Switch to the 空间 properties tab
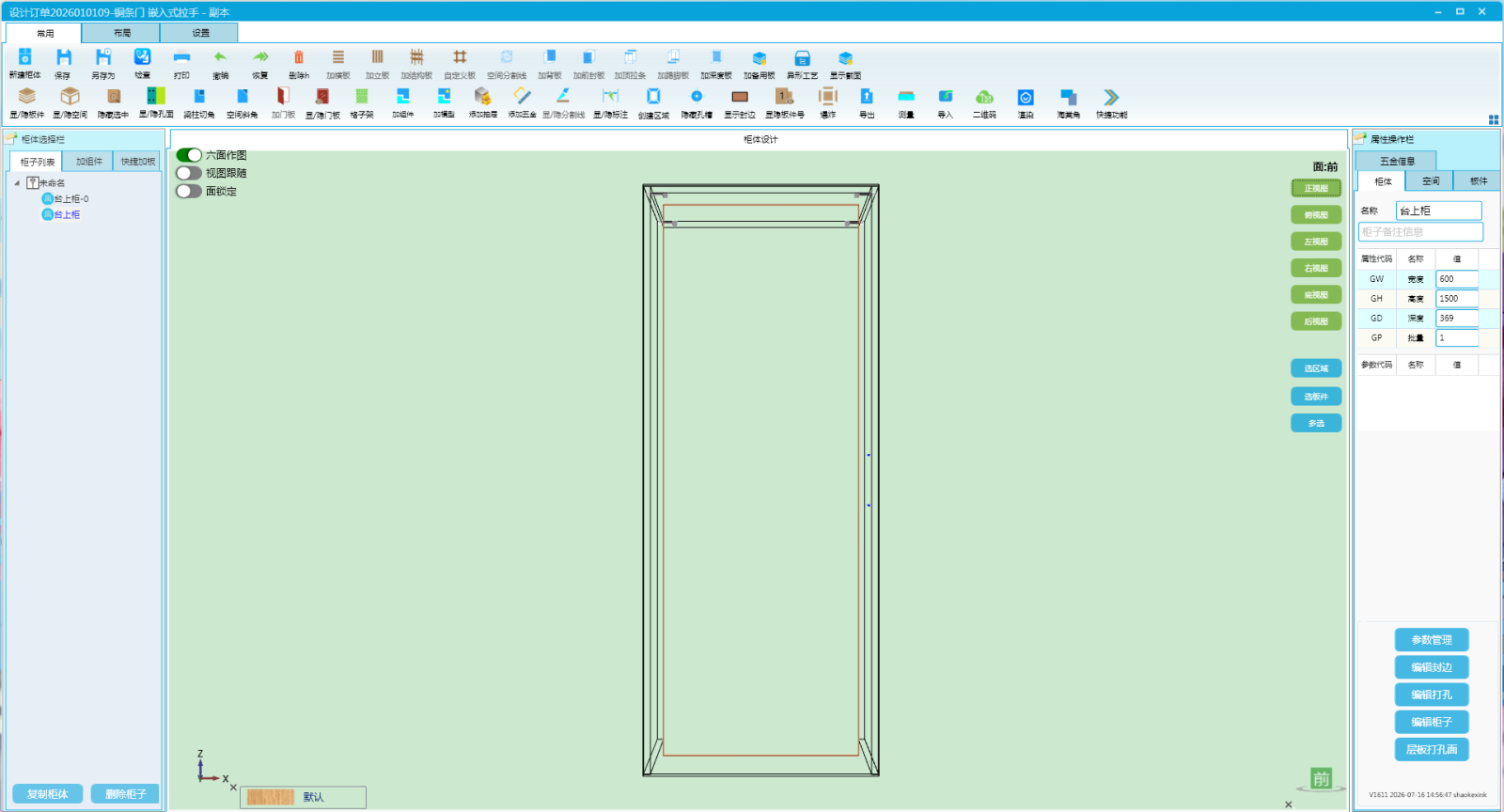Image resolution: width=1504 pixels, height=812 pixels. pyautogui.click(x=1431, y=181)
